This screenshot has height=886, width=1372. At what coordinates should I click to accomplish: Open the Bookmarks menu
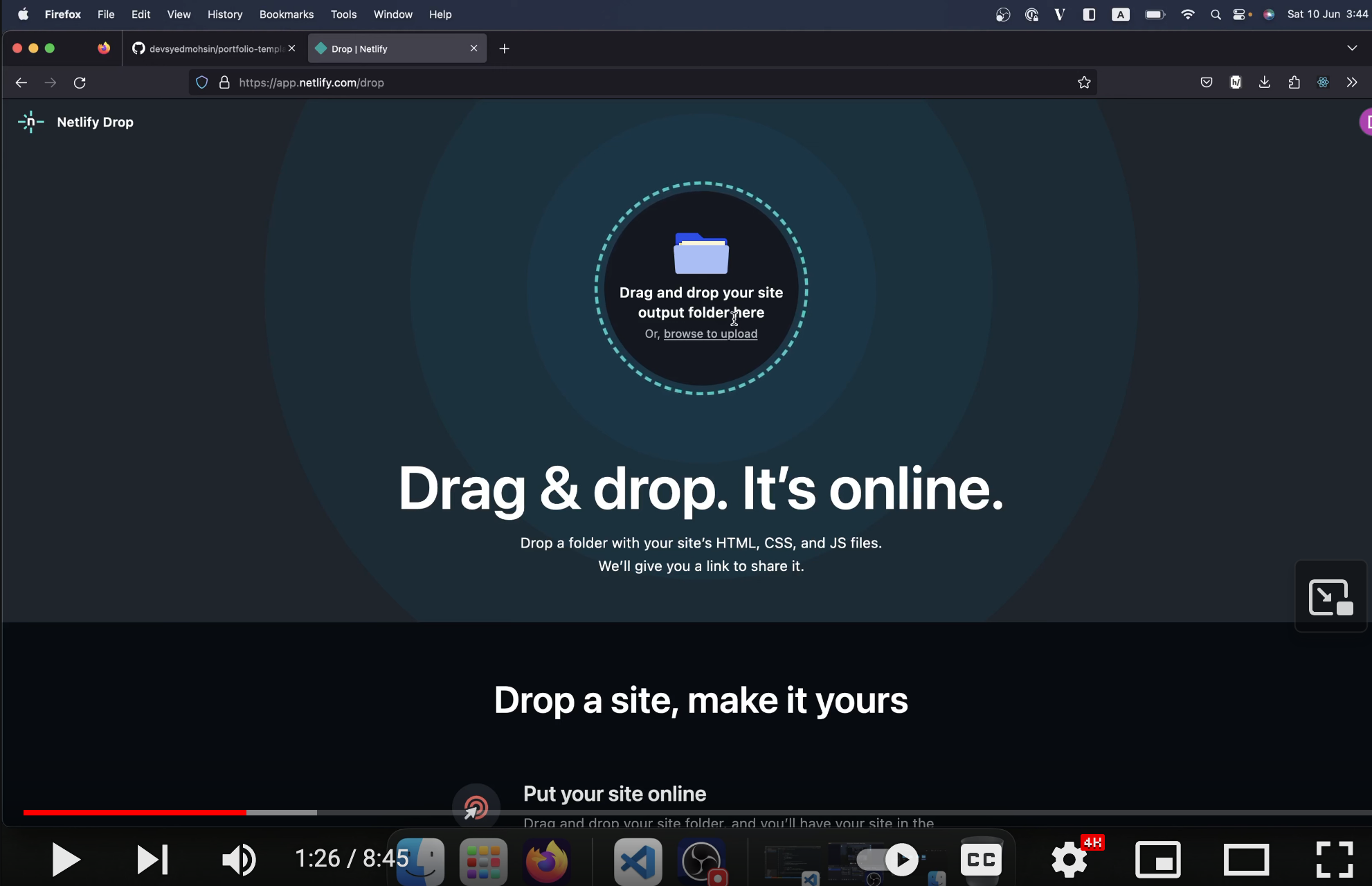(286, 15)
